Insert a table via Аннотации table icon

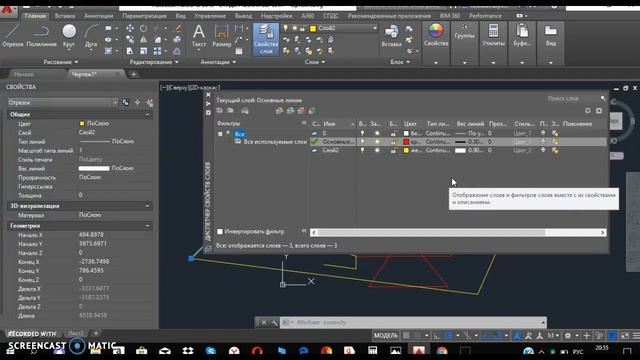coord(239,51)
